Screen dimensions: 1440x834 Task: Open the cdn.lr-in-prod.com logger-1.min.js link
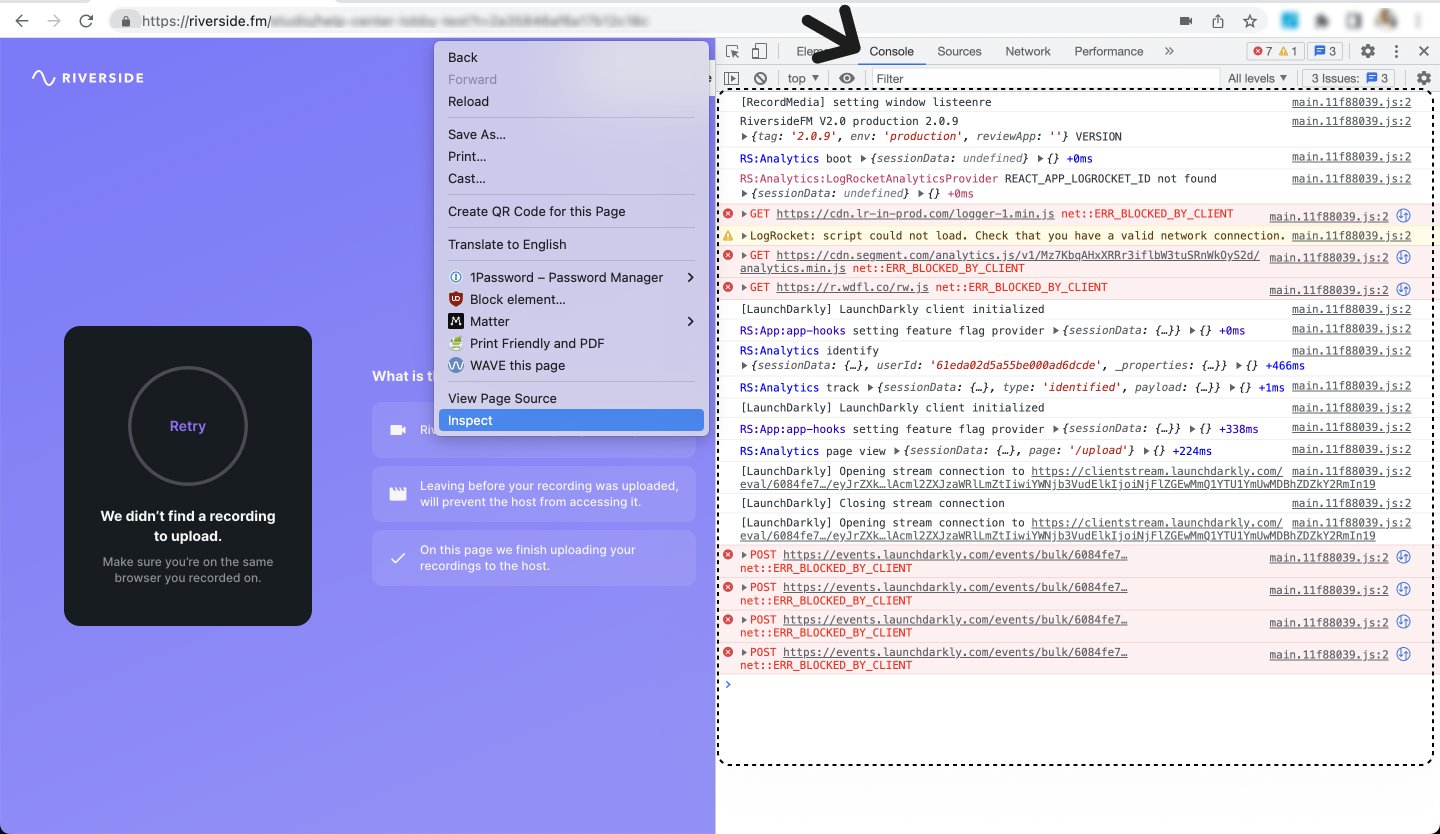coord(915,214)
